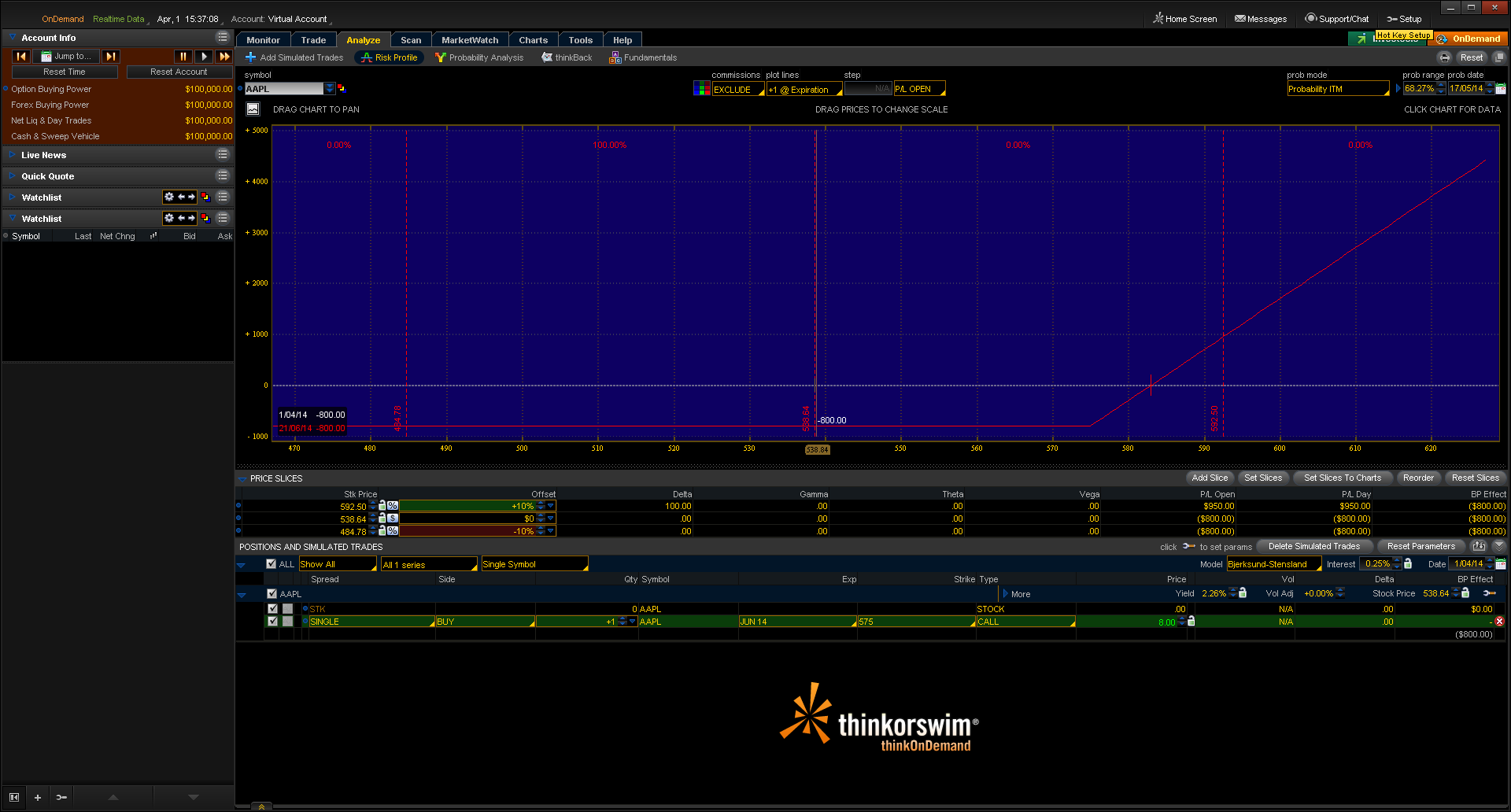
Task: Collapse the PRICE SLICES section
Action: (243, 478)
